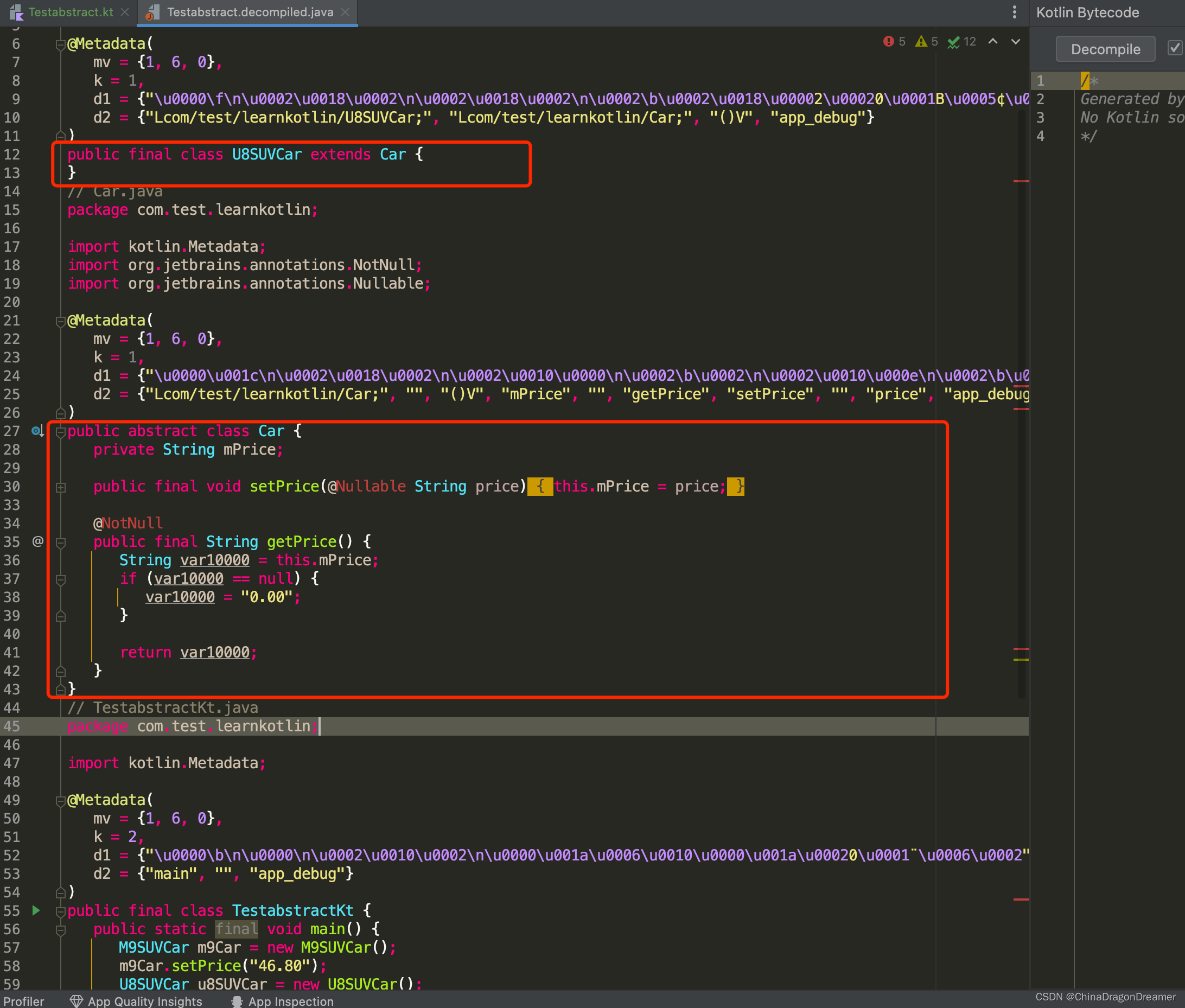This screenshot has width=1185, height=1008.
Task: Open the editor tabs more-options menu
Action: 1014,12
